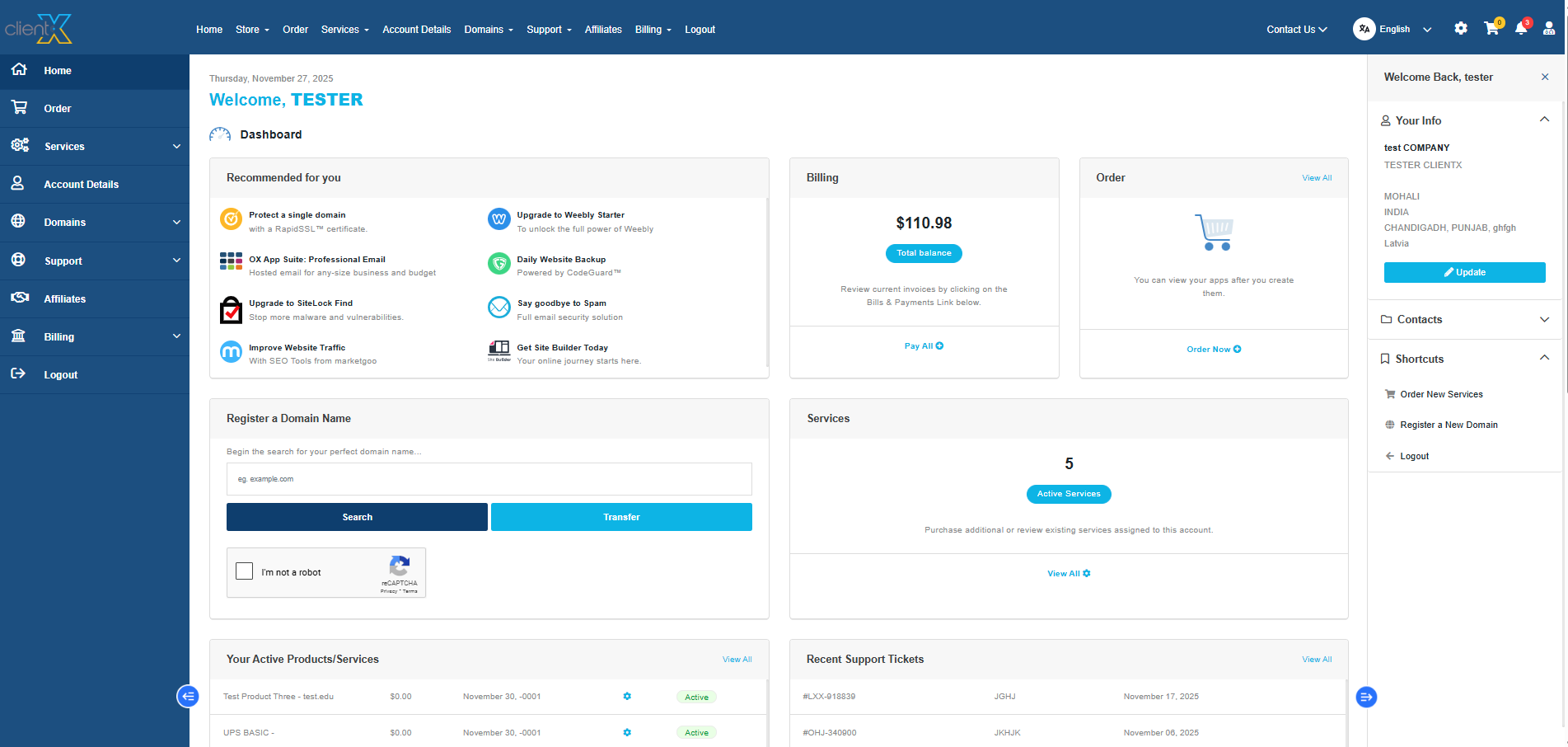Collapse the Your Info section
The image size is (1568, 747).
tap(1544, 120)
